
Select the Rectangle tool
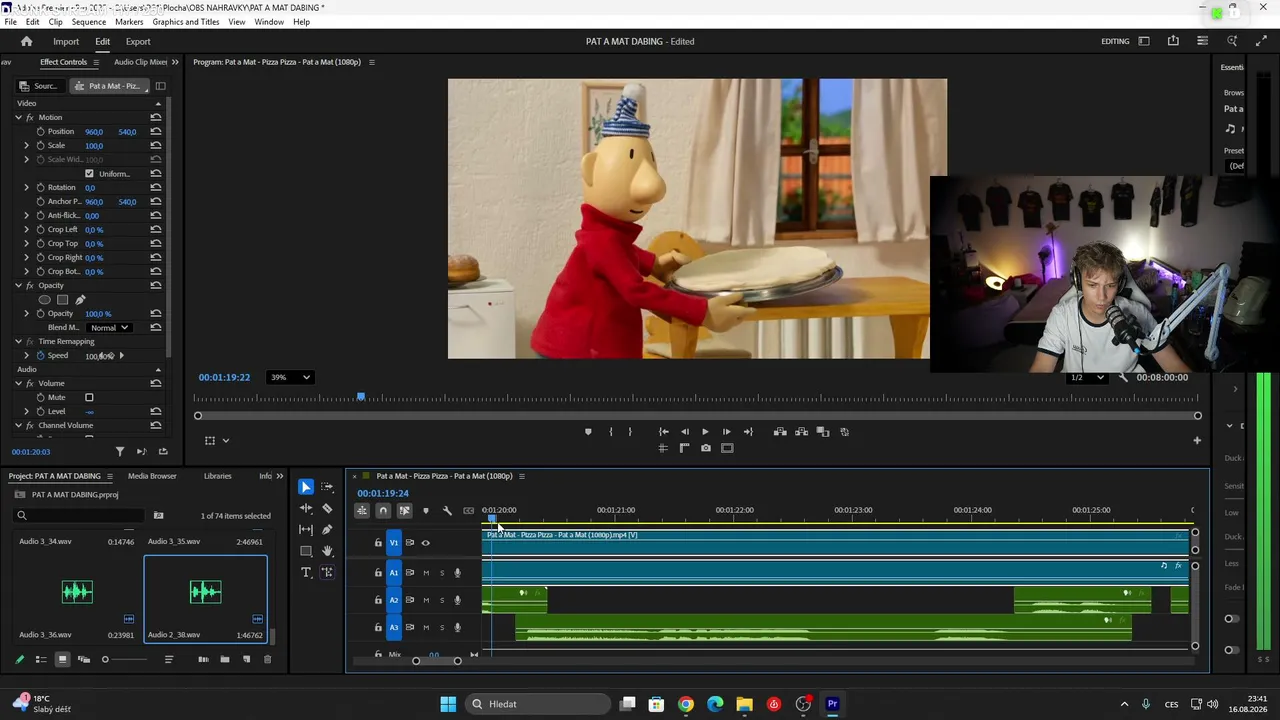(x=306, y=551)
